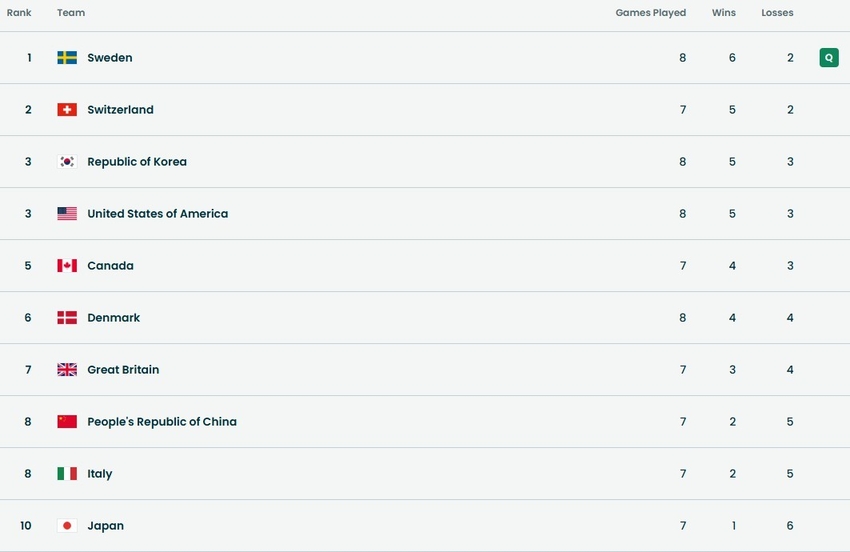The height and width of the screenshot is (552, 850).
Task: Click the green Q qualified badge
Action: (828, 58)
